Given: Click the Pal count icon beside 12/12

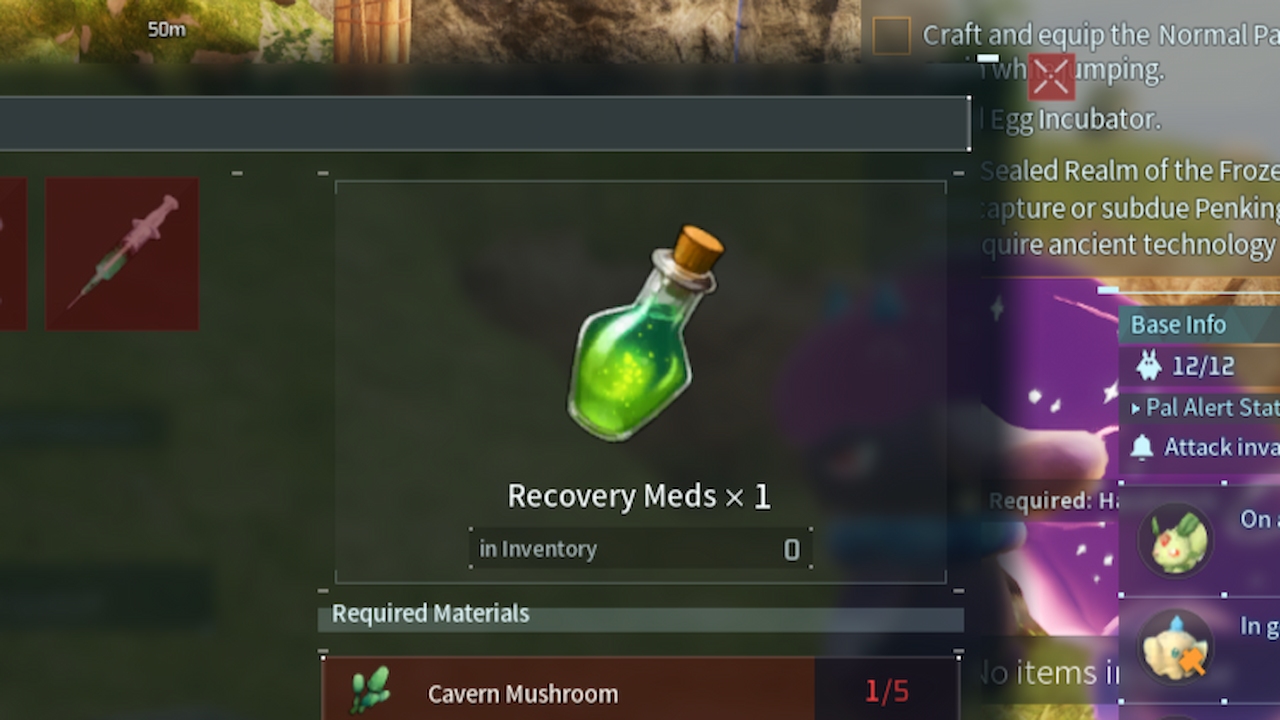Looking at the screenshot, I should [x=1149, y=366].
